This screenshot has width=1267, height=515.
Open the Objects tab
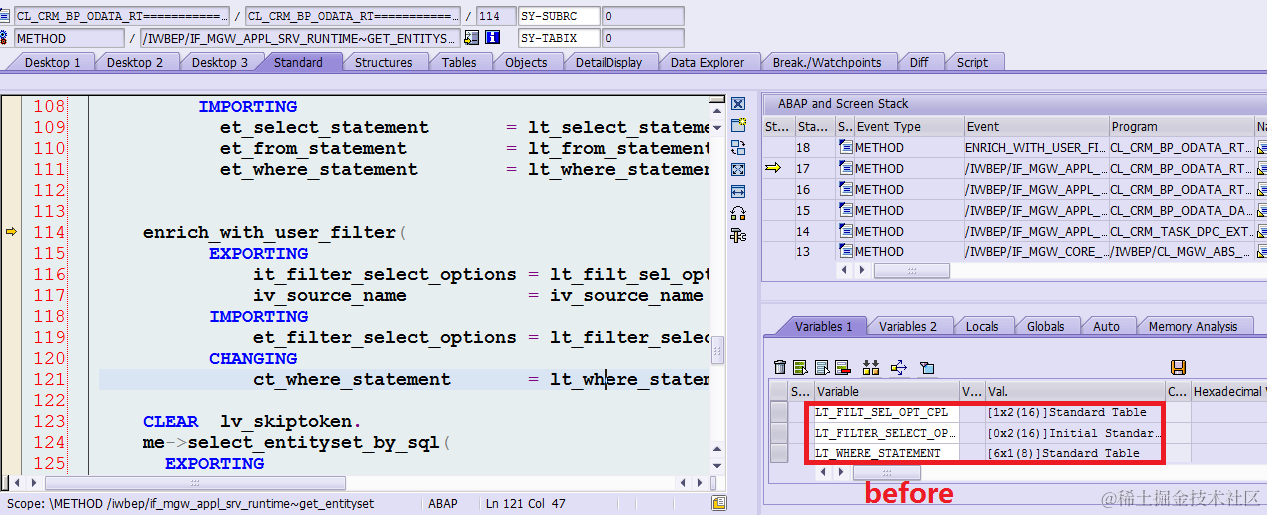click(x=526, y=62)
